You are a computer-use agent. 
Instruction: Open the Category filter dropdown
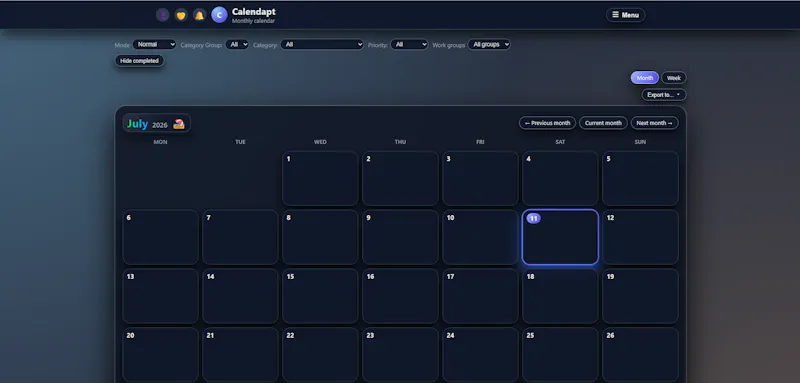322,44
